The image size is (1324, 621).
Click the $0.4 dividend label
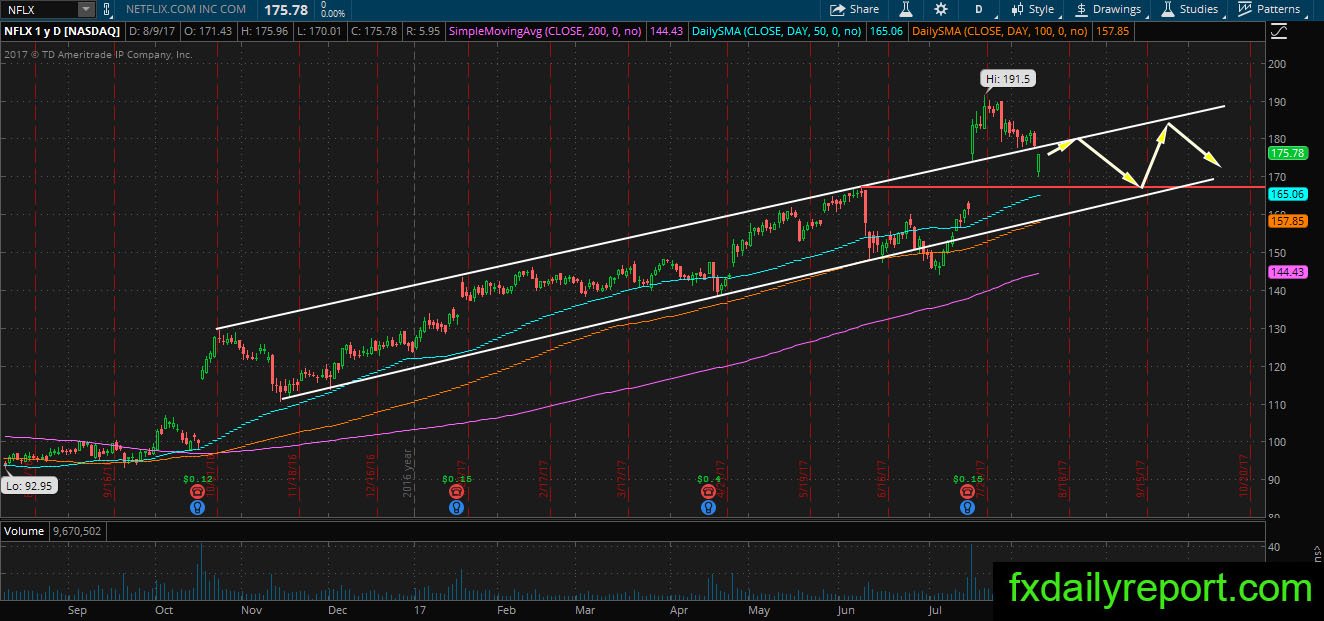[709, 479]
